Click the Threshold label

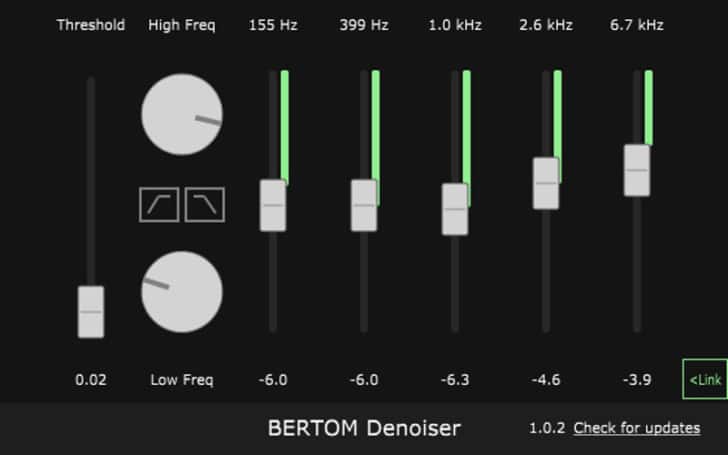[x=91, y=25]
